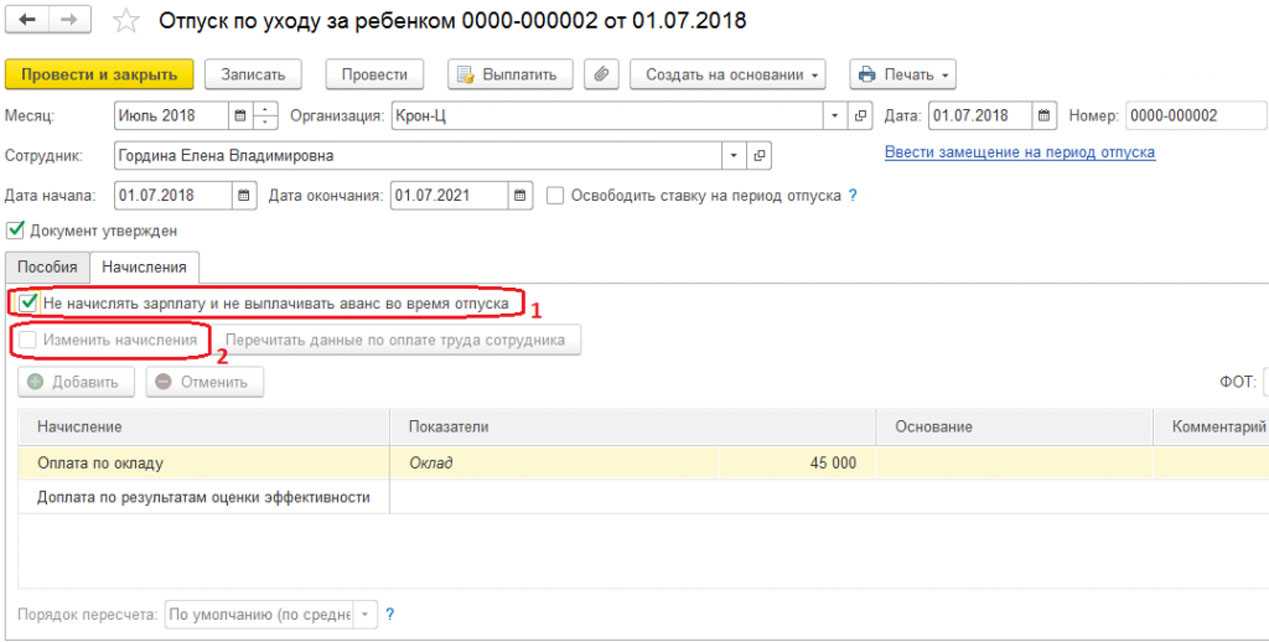This screenshot has width=1269, height=642.
Task: Open Создать на основании dropdown
Action: [x=733, y=74]
